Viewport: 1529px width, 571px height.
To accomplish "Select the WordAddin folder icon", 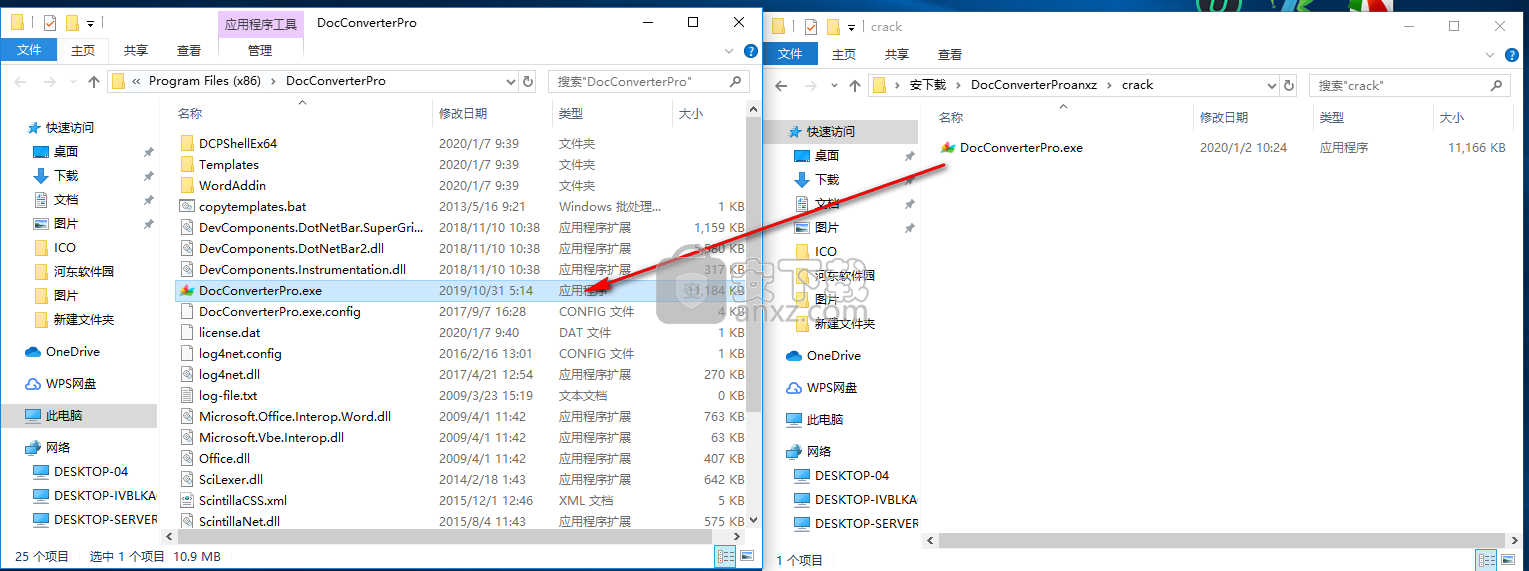I will coord(187,185).
